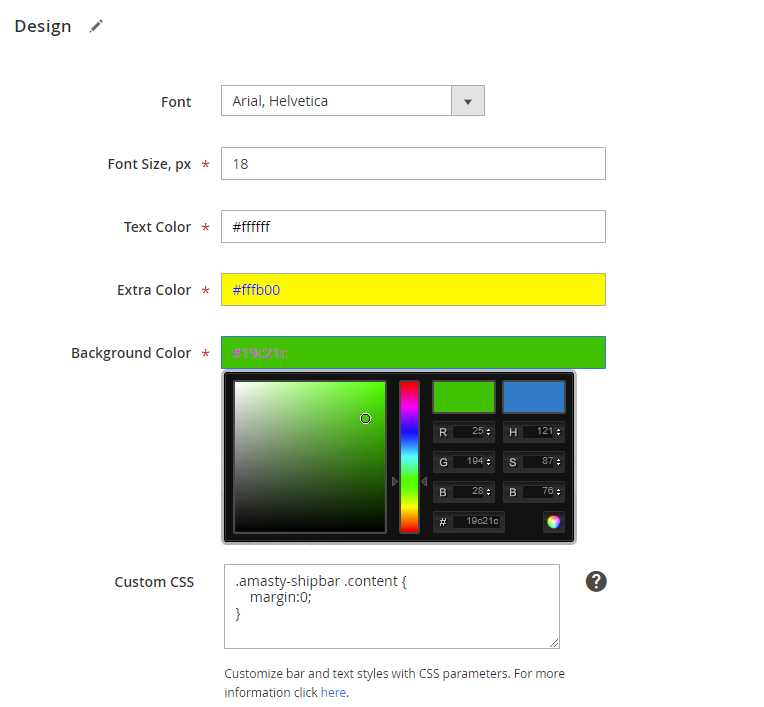Click the Custom CSS help question mark icon
Viewport: 764px width, 707px height.
pyautogui.click(x=596, y=581)
